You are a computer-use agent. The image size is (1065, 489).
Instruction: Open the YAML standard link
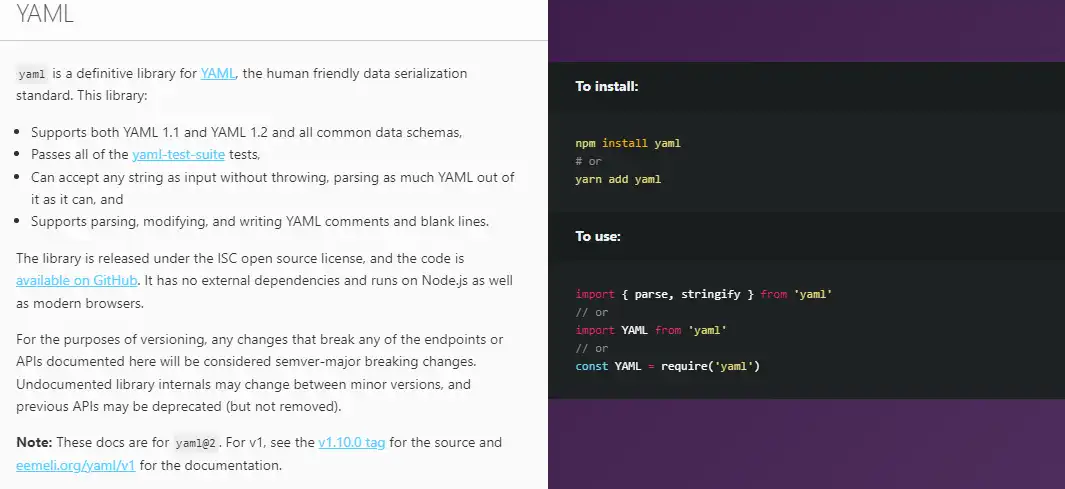(217, 73)
